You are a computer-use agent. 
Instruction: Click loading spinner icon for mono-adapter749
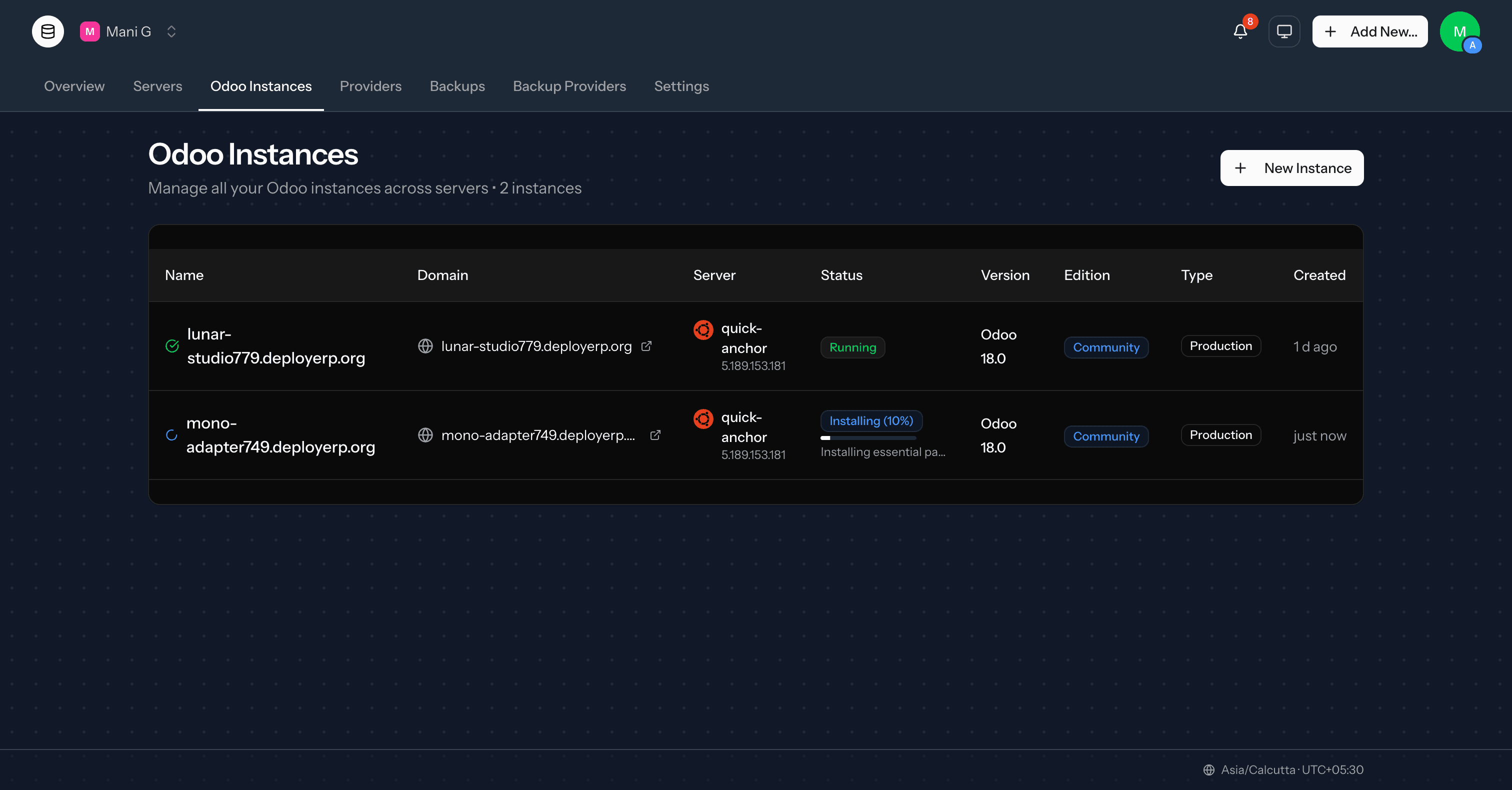click(171, 435)
